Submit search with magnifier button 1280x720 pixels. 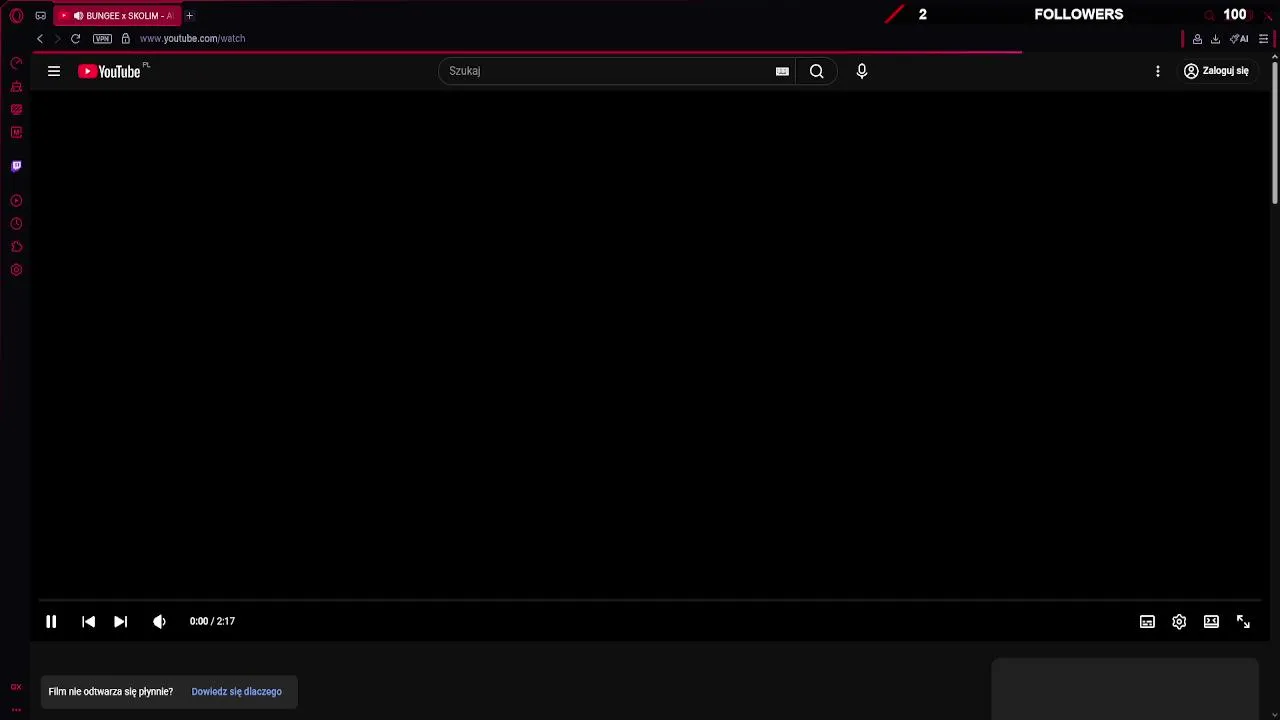[x=817, y=71]
